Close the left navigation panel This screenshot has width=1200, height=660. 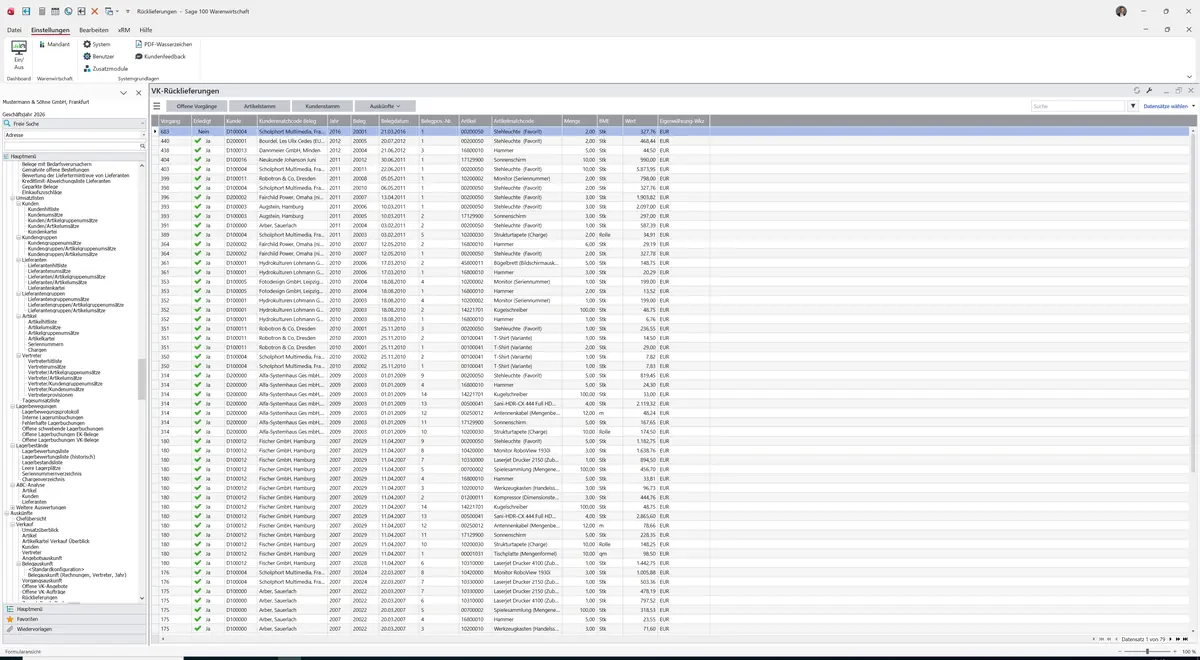pos(138,92)
